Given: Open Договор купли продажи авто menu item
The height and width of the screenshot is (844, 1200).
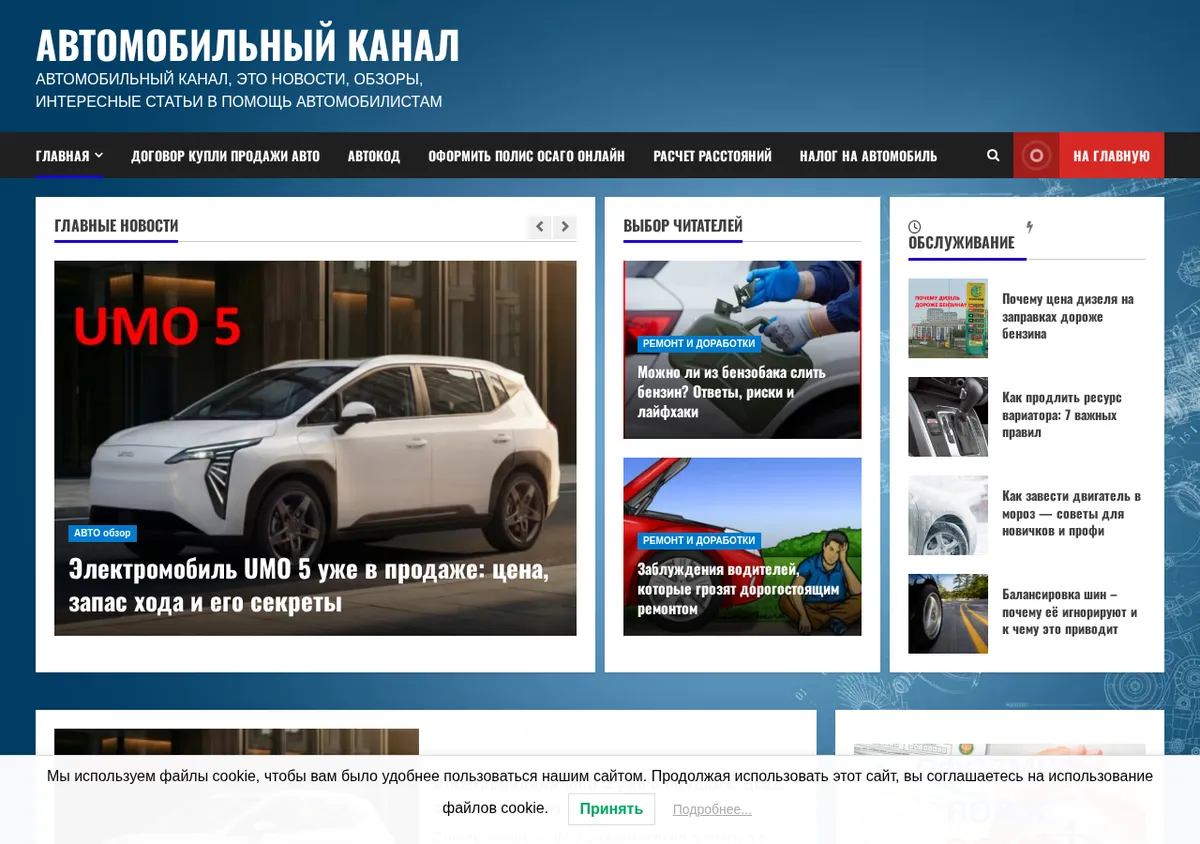Looking at the screenshot, I should pyautogui.click(x=225, y=156).
